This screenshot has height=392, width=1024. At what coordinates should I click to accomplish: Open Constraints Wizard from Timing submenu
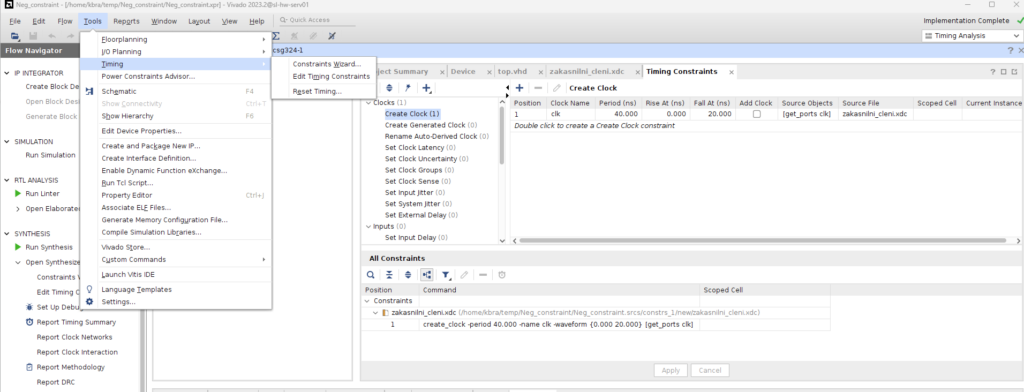[327, 64]
